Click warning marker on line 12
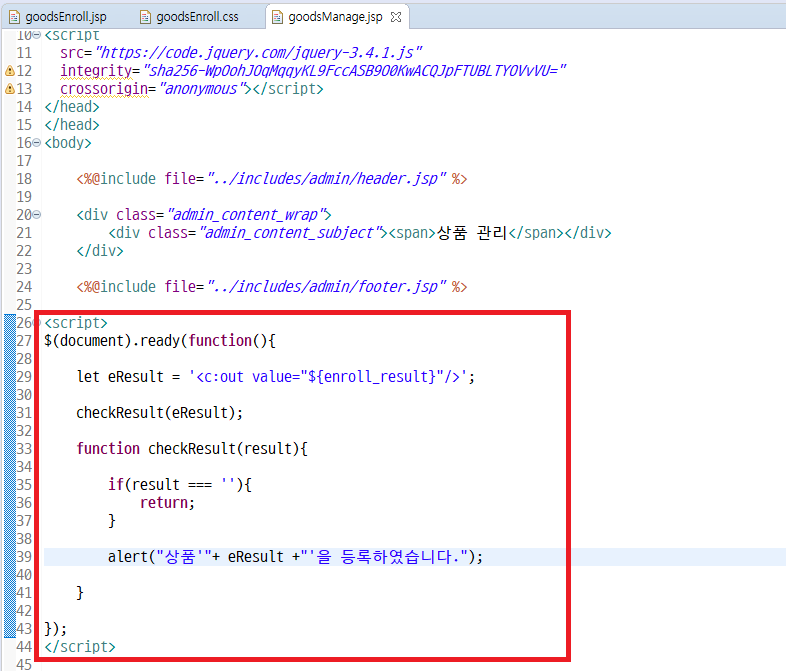This screenshot has width=786, height=671. pyautogui.click(x=9, y=71)
